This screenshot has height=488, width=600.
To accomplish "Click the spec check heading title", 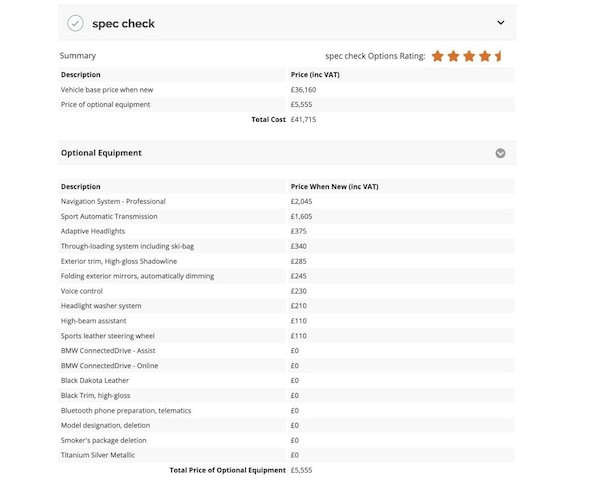I will [123, 23].
